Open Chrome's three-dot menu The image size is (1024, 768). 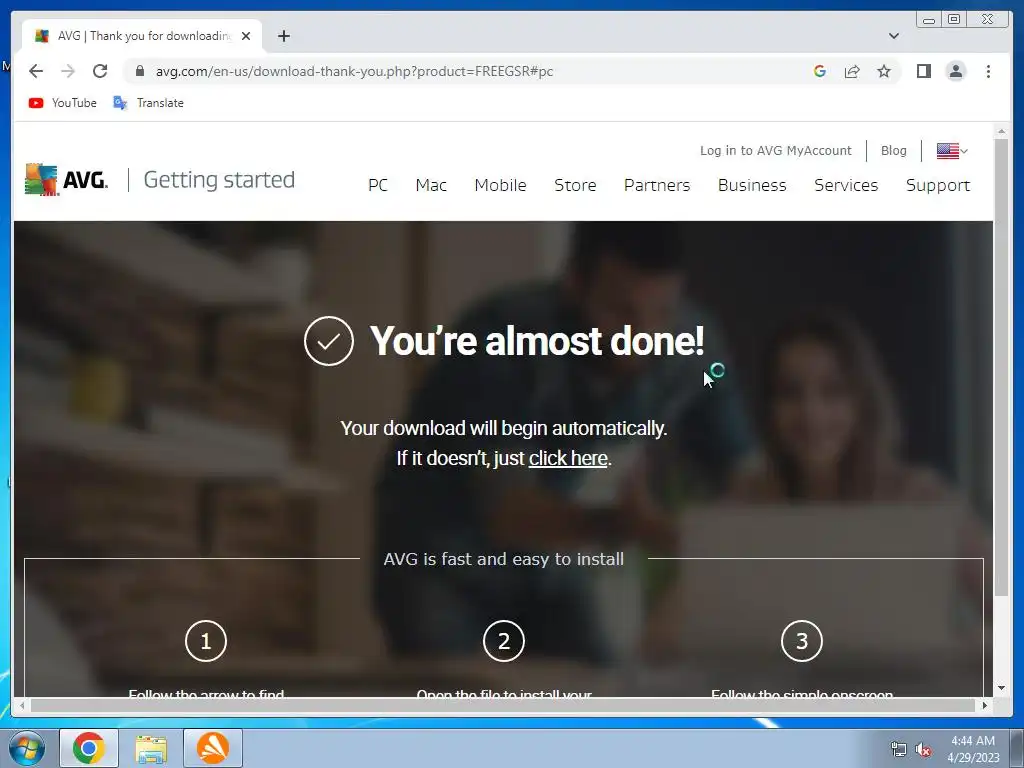[x=988, y=71]
